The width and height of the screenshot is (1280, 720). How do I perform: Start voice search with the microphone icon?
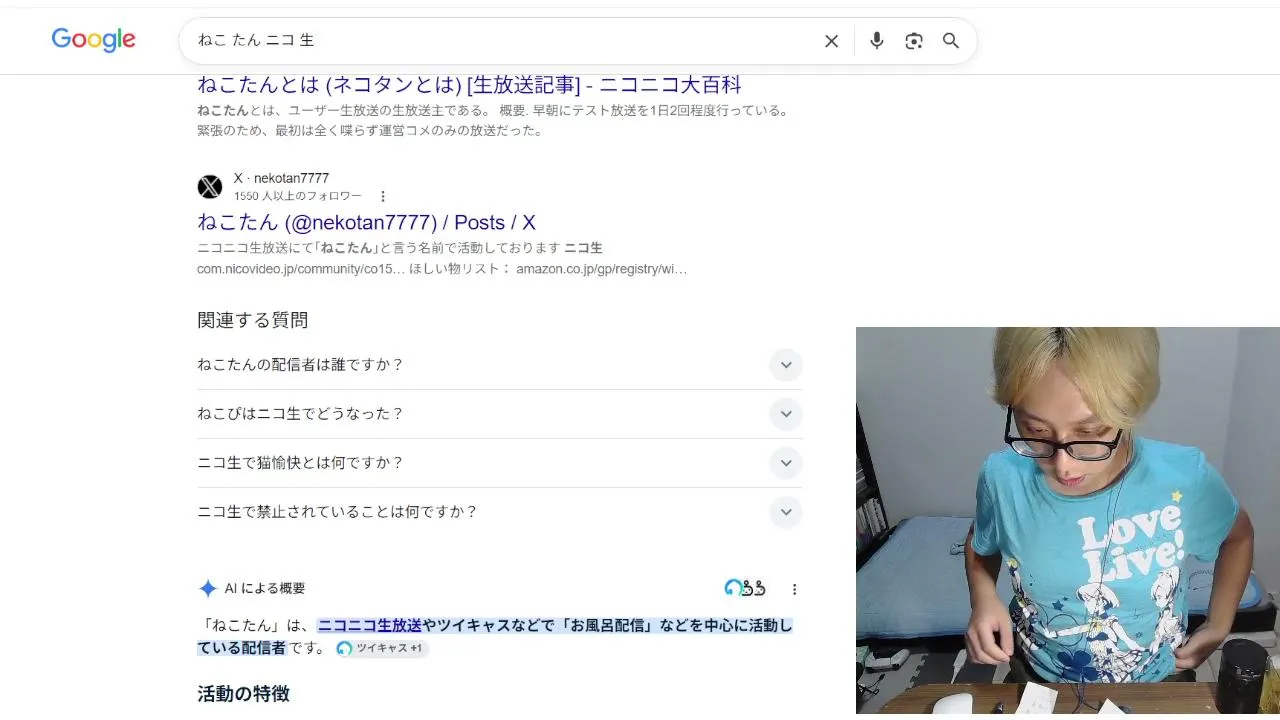pos(877,41)
